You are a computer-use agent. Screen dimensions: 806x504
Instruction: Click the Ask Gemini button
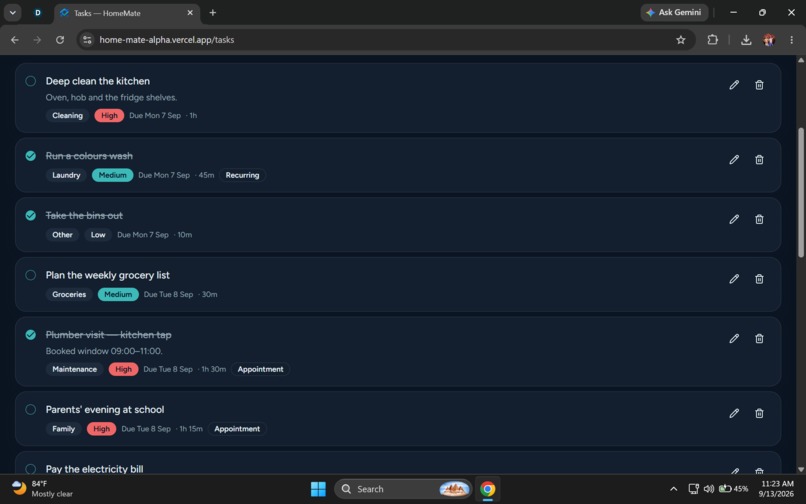[x=674, y=12]
